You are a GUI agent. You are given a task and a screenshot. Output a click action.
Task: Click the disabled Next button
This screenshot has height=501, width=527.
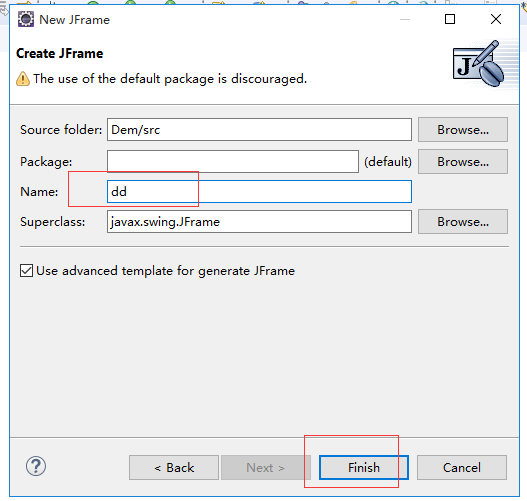(x=266, y=467)
